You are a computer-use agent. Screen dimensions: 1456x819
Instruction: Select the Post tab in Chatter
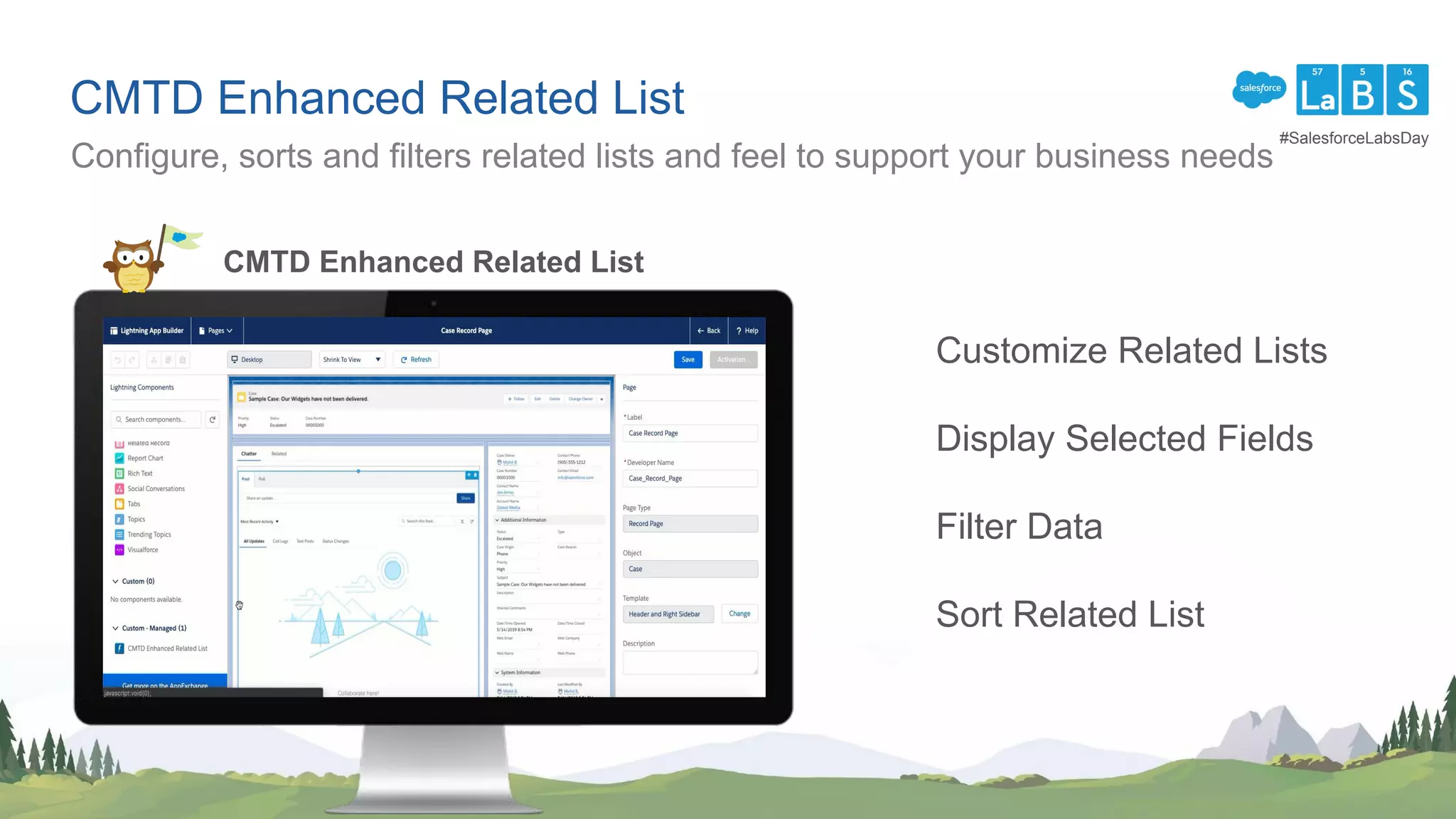tap(245, 479)
